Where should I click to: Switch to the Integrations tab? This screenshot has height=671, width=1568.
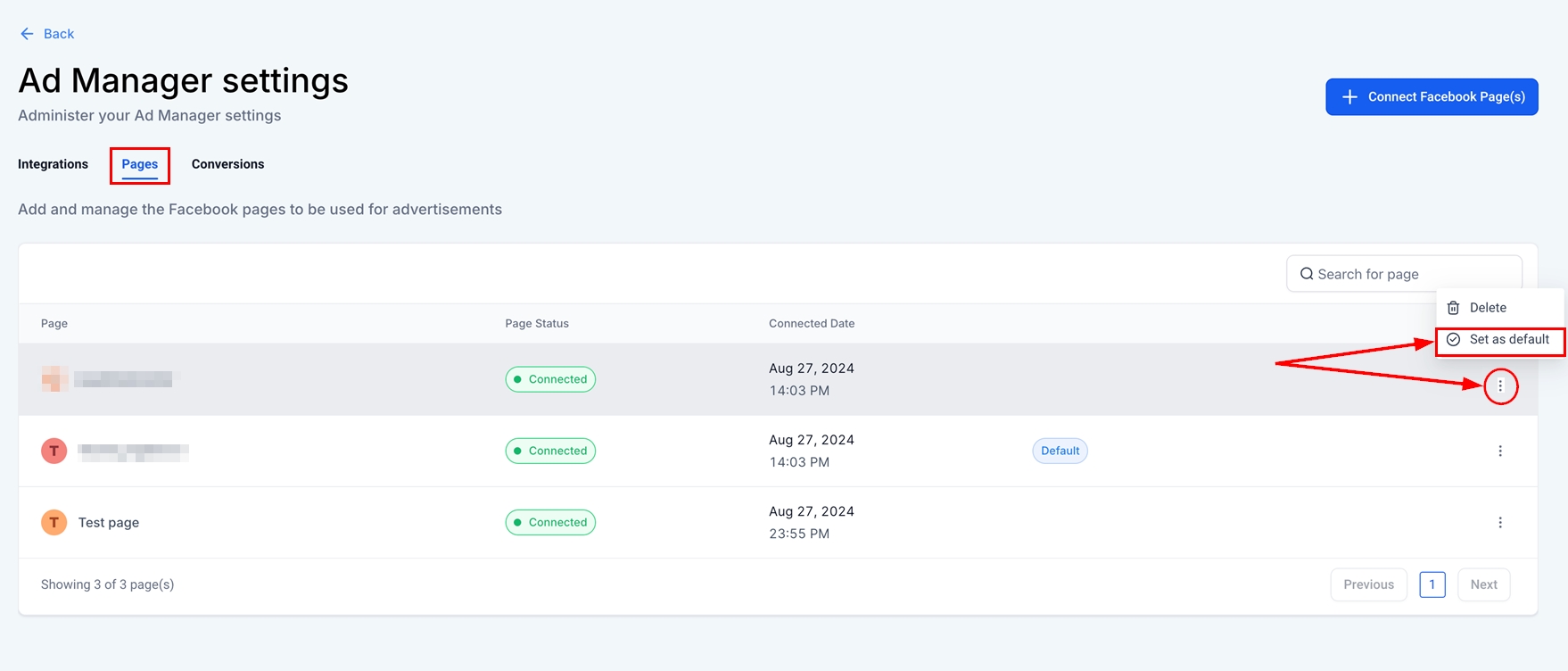(53, 164)
